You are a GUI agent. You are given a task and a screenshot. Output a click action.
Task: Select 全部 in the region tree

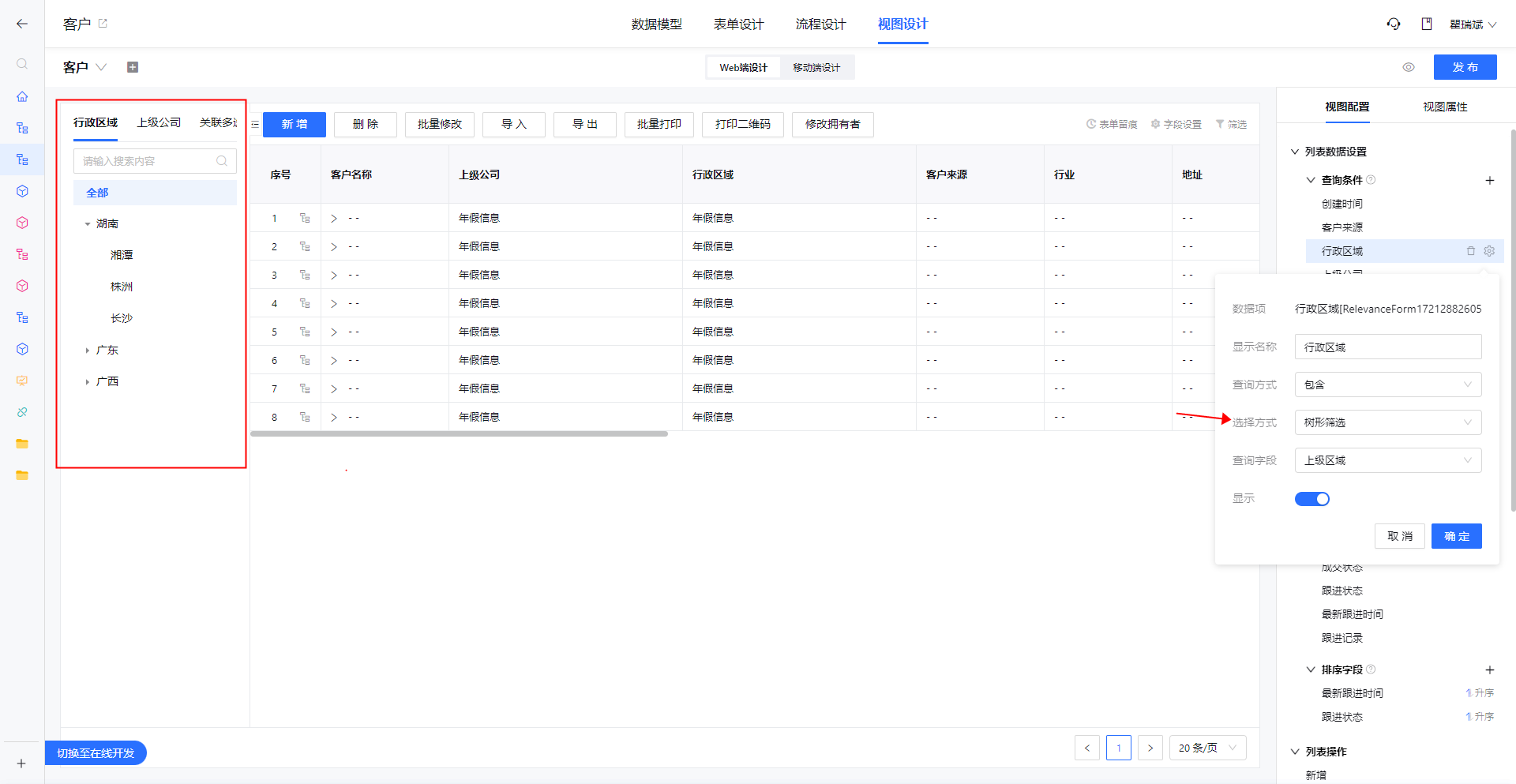(155, 193)
